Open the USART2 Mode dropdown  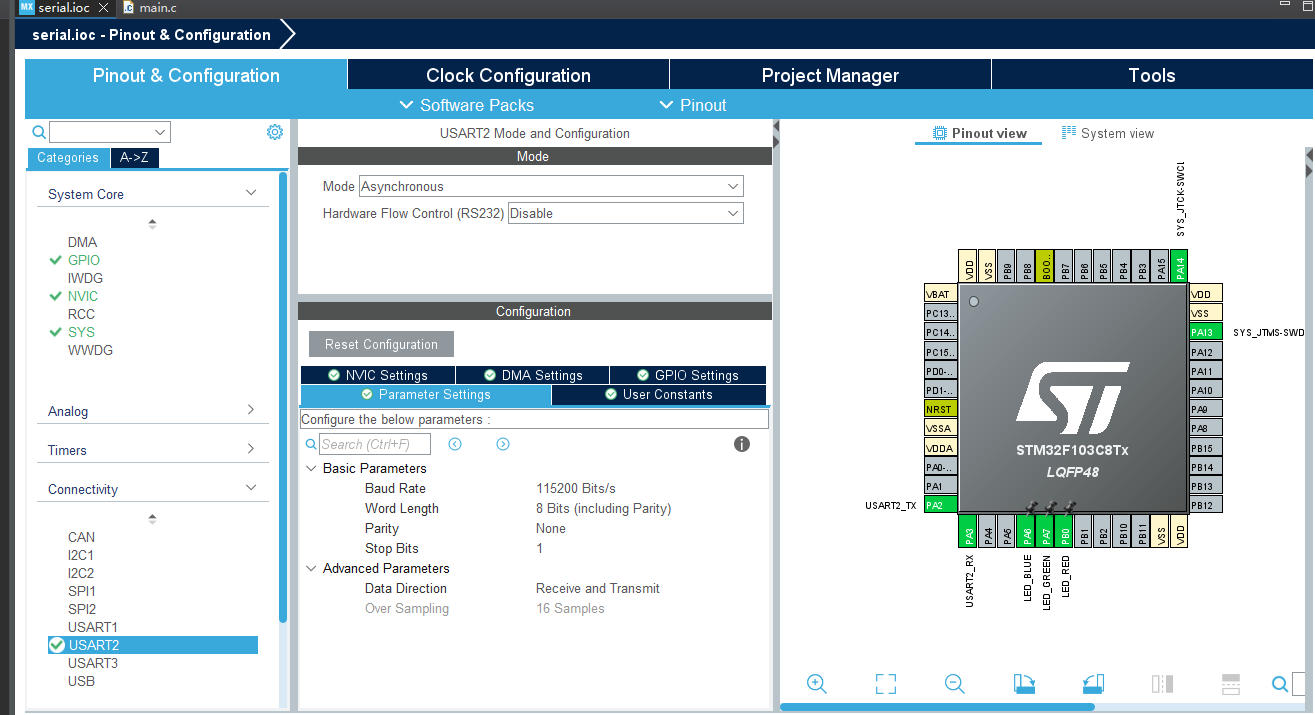click(x=552, y=186)
